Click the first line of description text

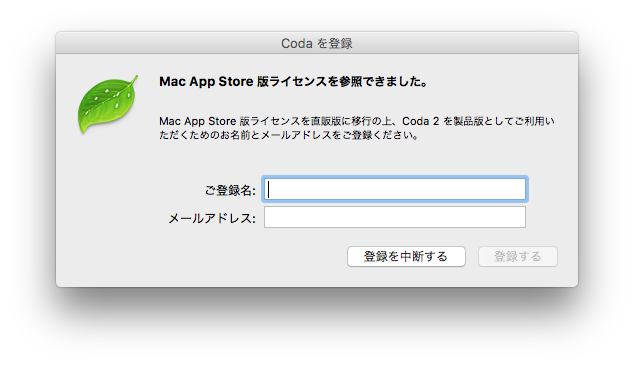[357, 121]
